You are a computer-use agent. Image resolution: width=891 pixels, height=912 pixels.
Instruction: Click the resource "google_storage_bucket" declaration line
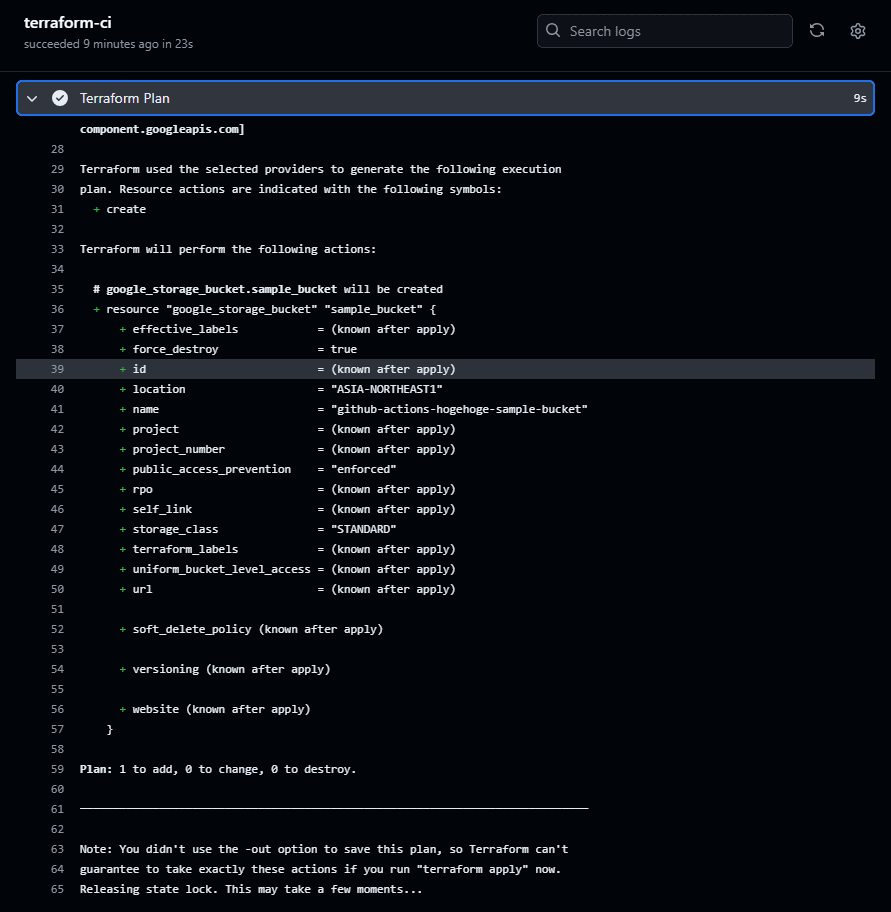pos(264,309)
